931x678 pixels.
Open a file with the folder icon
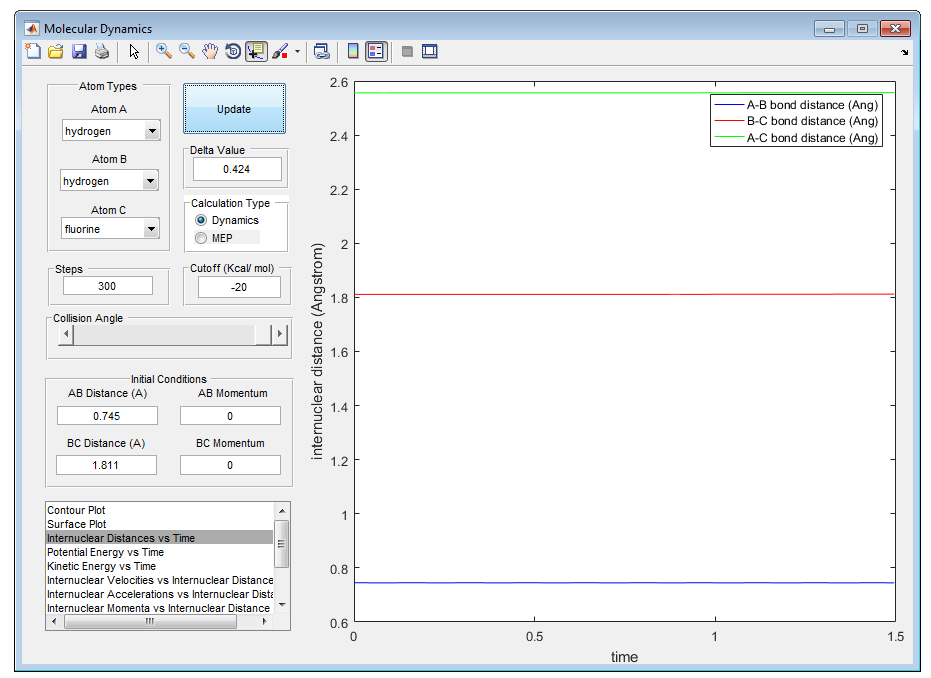point(56,52)
